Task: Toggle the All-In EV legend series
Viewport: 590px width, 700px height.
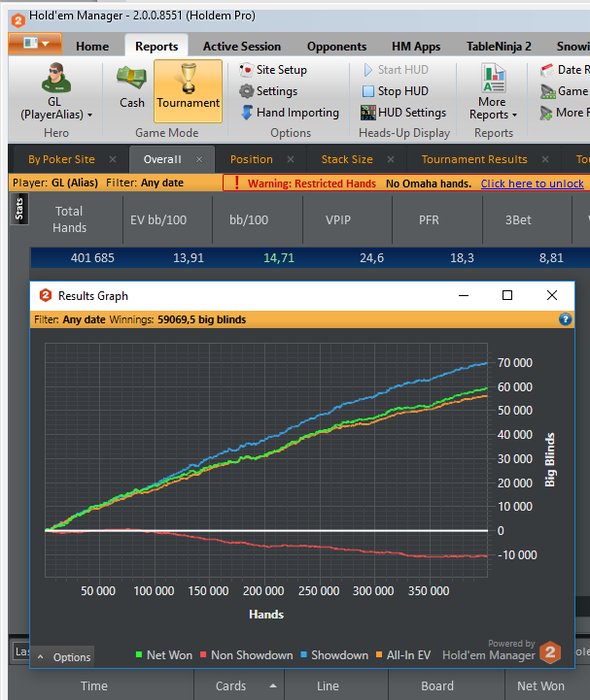Action: tap(403, 655)
